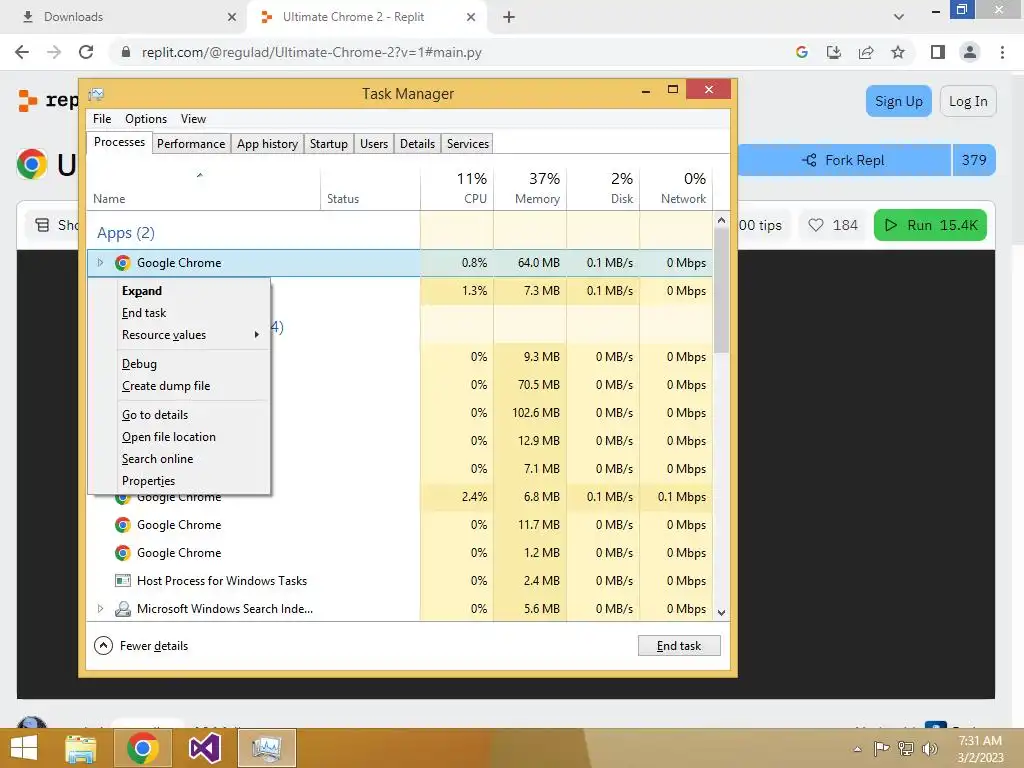Click the volume speaker tray icon
This screenshot has height=768, width=1024.
tap(929, 748)
